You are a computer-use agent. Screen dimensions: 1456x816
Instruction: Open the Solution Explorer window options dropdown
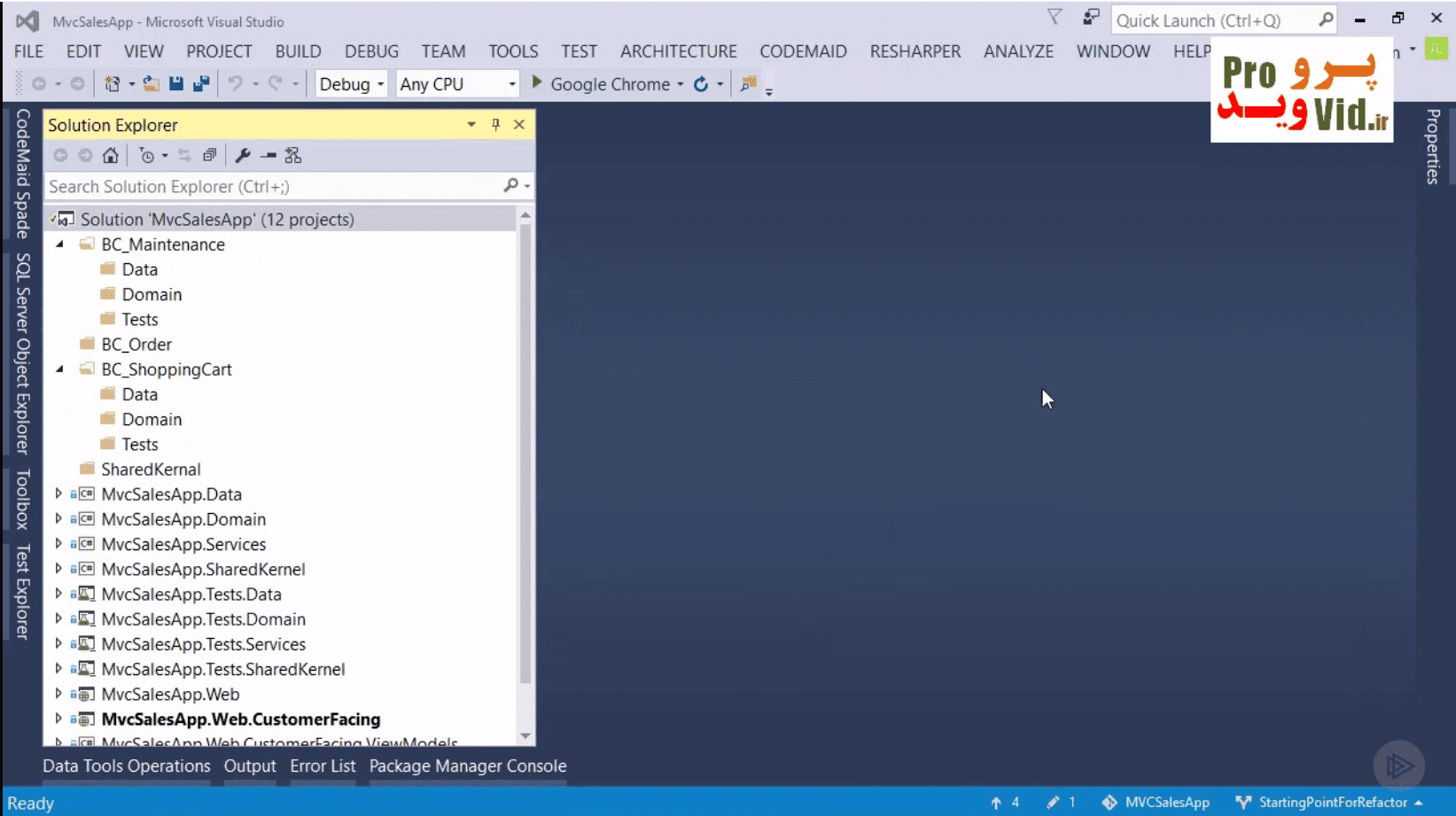(x=471, y=125)
